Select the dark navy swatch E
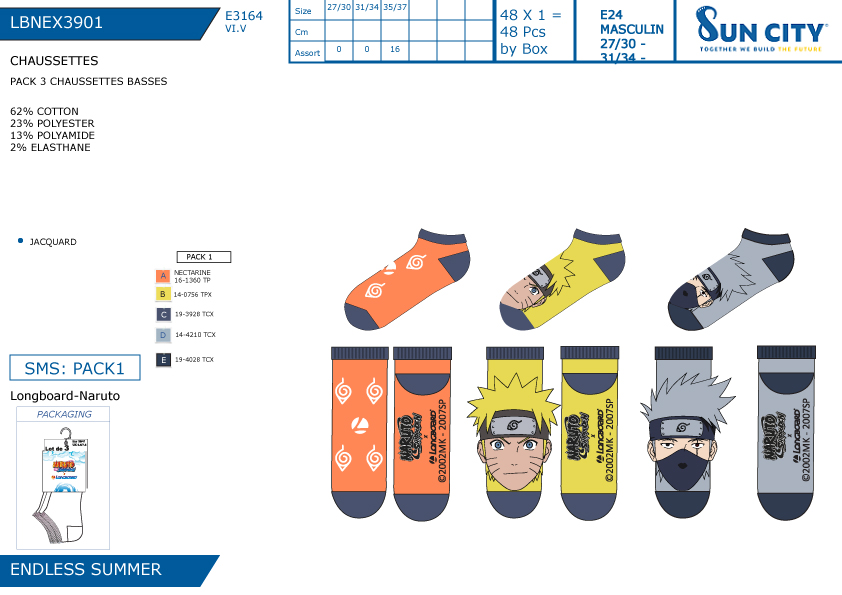Image resolution: width=842 pixels, height=595 pixels. 163,360
